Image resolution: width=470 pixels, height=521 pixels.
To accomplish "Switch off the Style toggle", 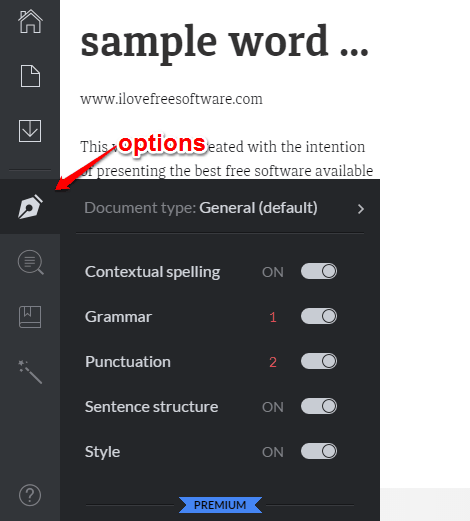I will pos(319,451).
